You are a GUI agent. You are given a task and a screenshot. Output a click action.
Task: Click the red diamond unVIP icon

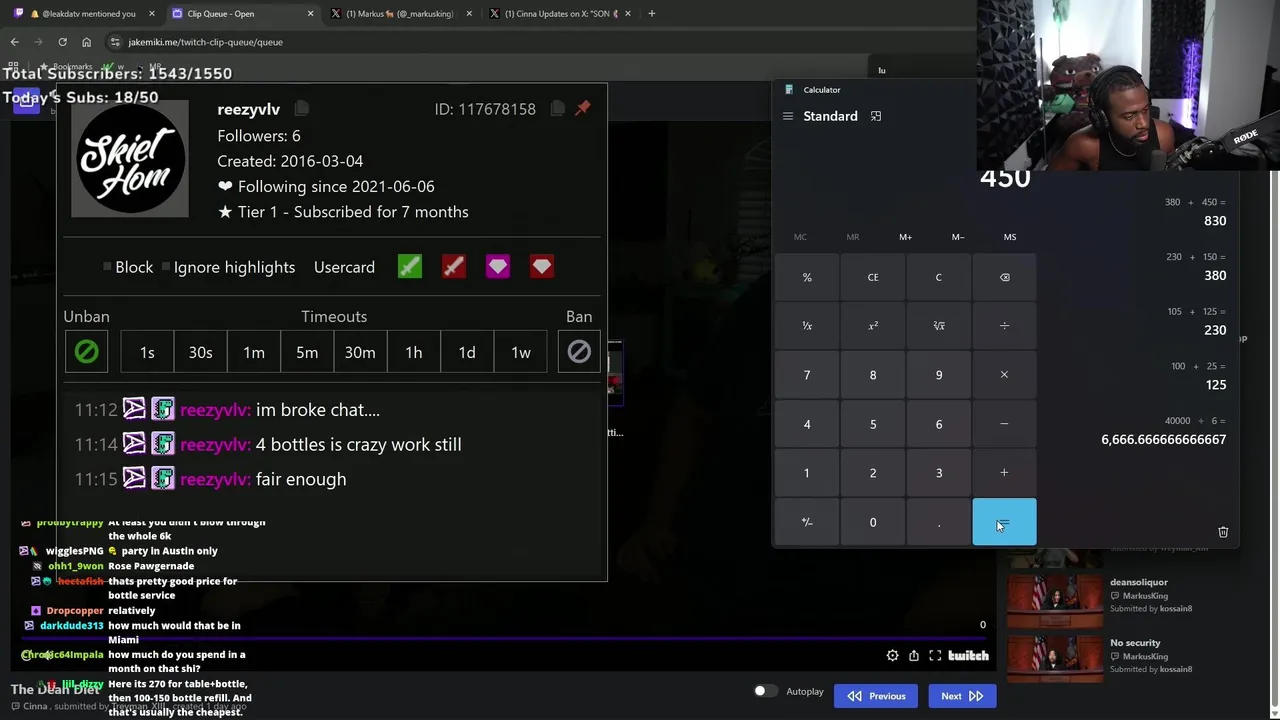point(542,267)
